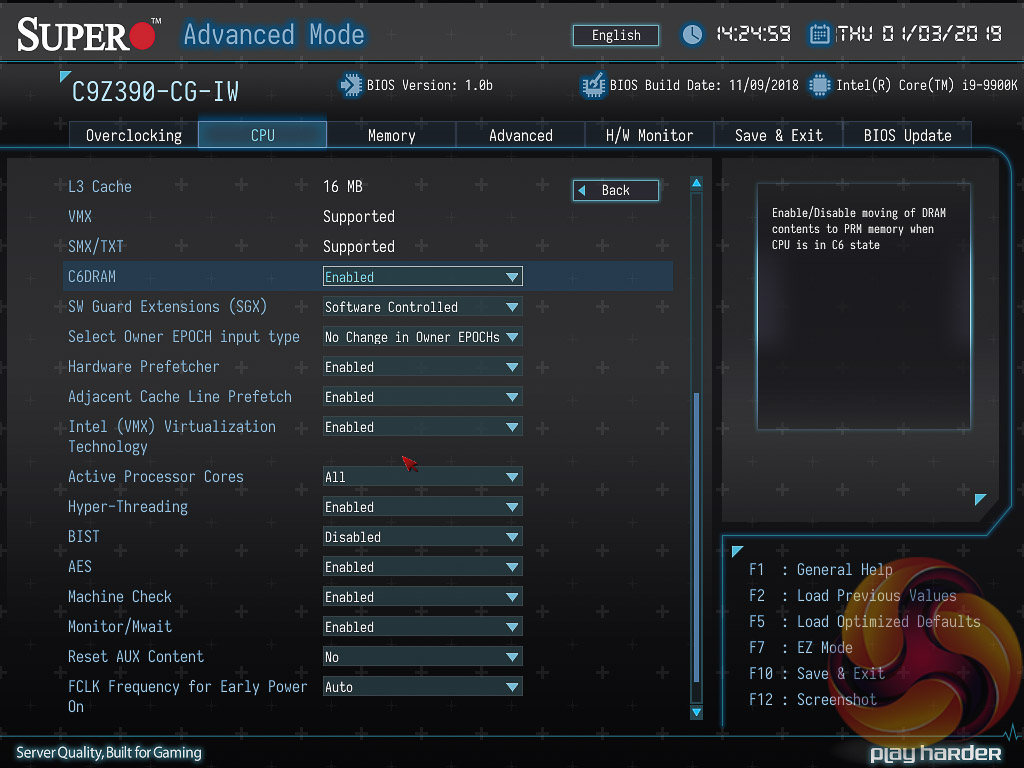Click the BIST setting label
Viewport: 1024px width, 768px height.
[84, 537]
